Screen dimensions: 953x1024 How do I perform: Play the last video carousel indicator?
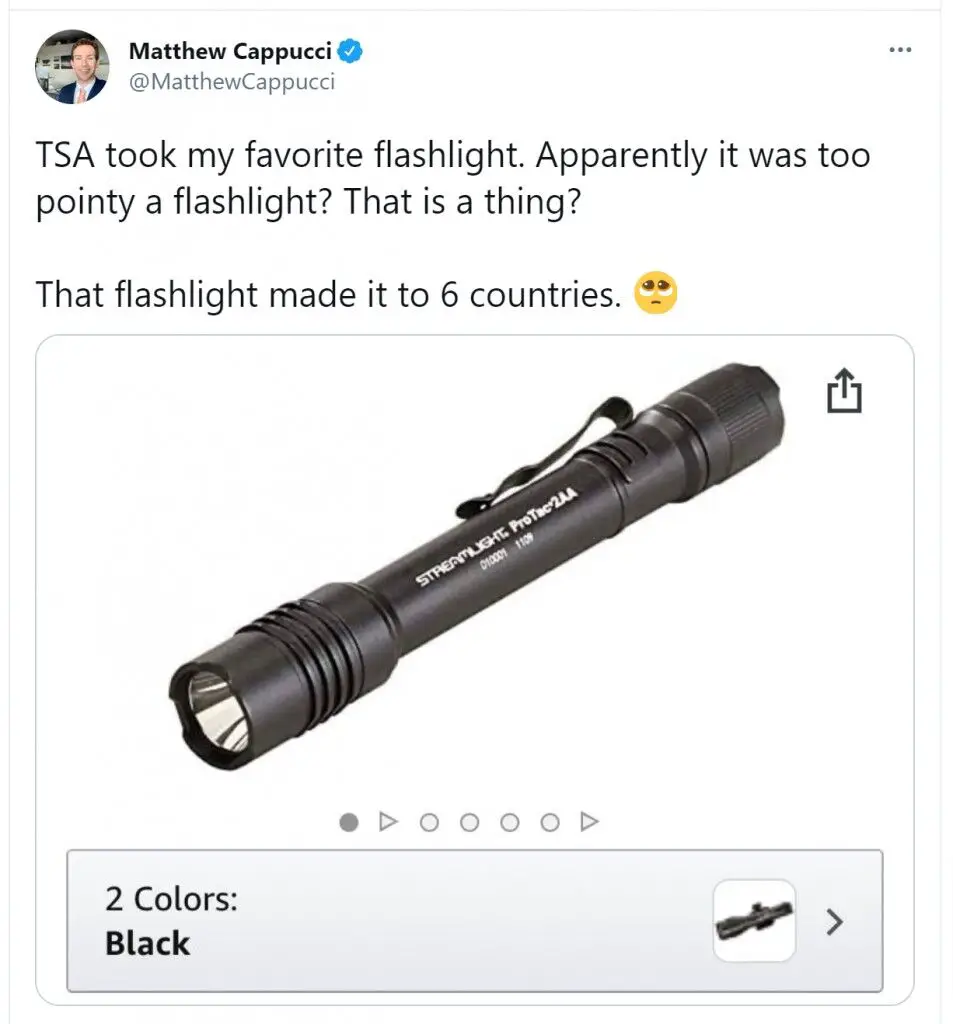[x=590, y=822]
